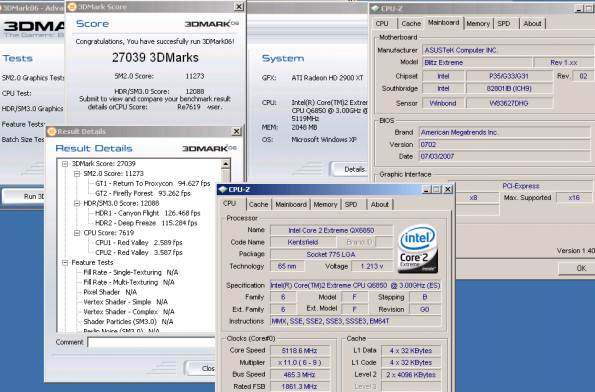Close the 3DMark Score window with X
Viewport: 595px width, 392px height.
click(x=239, y=6)
